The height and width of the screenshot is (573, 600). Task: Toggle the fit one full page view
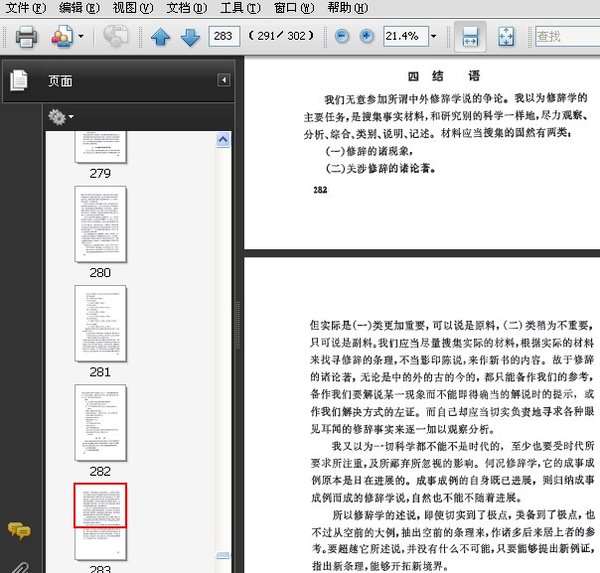pos(505,37)
